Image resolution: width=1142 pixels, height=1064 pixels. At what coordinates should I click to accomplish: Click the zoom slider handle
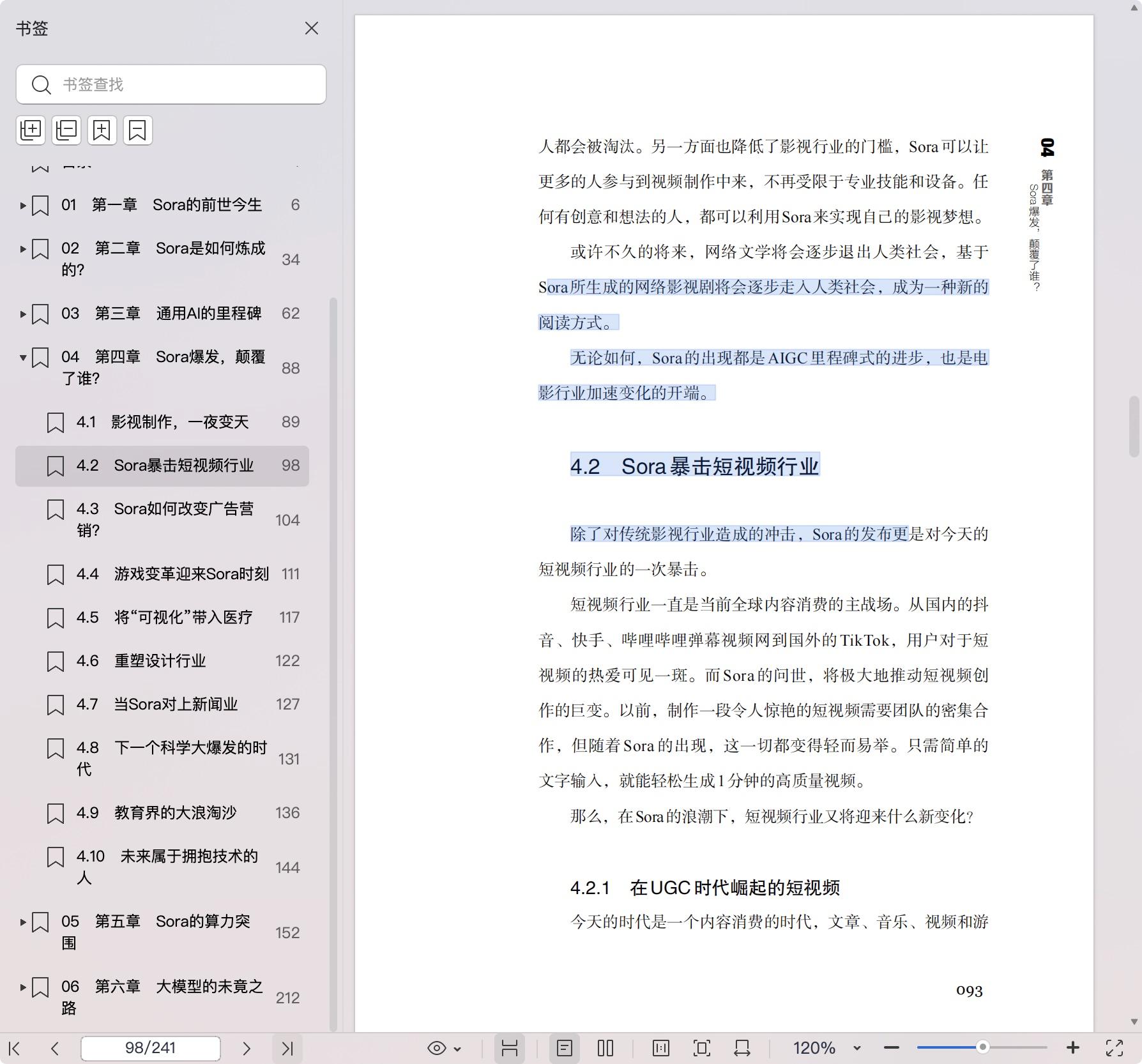click(x=983, y=1047)
